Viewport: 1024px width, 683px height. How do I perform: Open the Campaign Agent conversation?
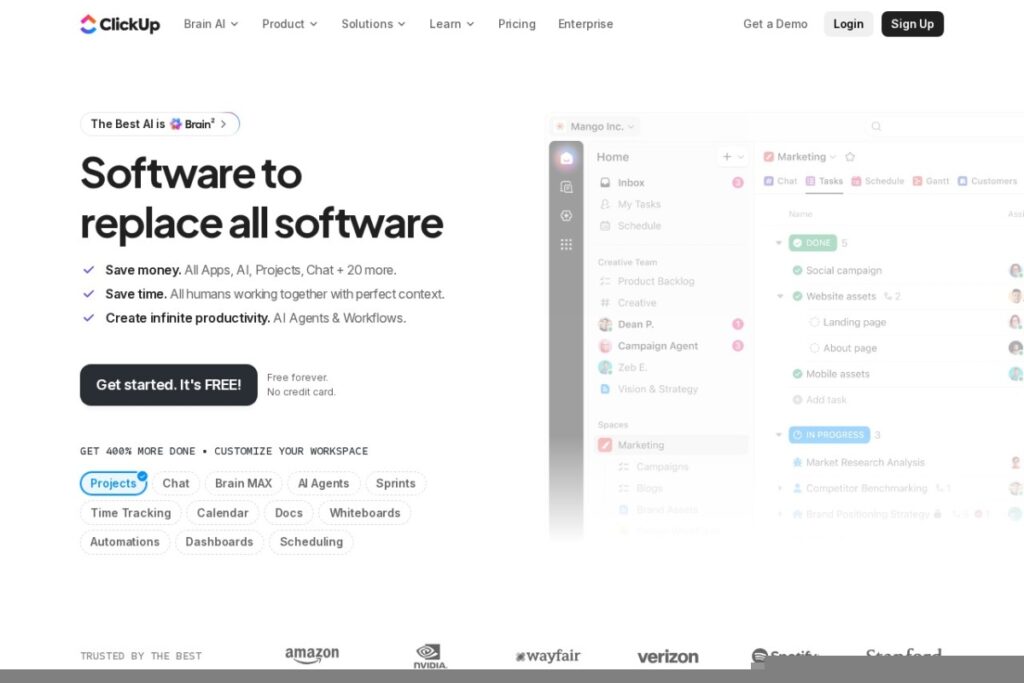(x=671, y=346)
